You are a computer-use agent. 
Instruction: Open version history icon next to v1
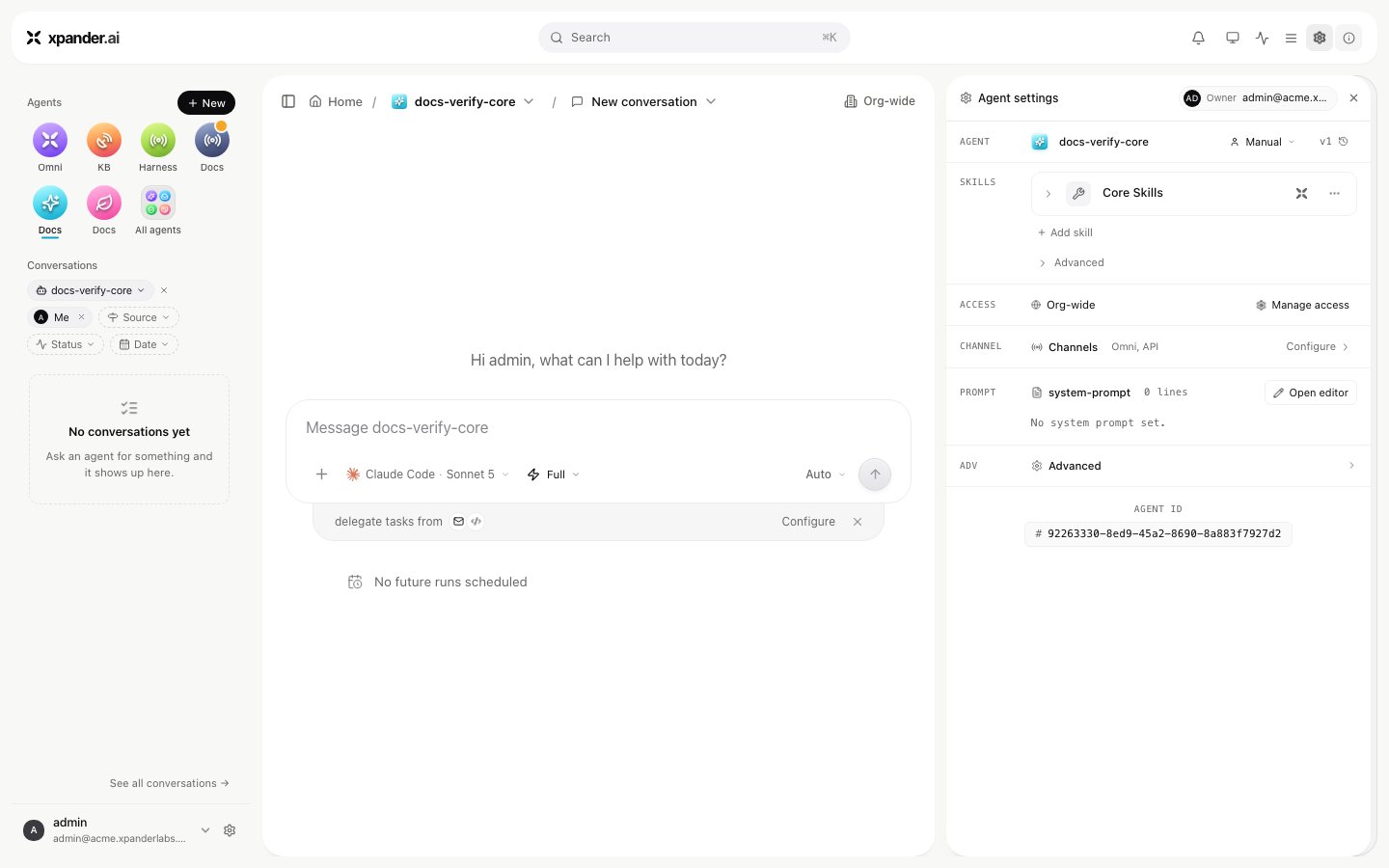point(1343,142)
